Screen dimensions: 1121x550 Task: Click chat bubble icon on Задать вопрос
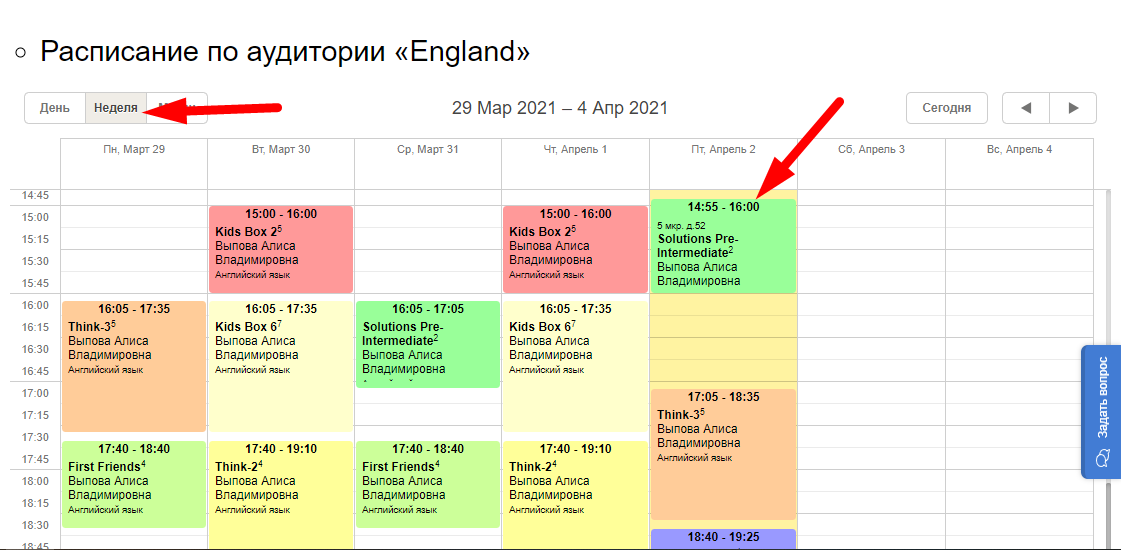[x=1102, y=456]
